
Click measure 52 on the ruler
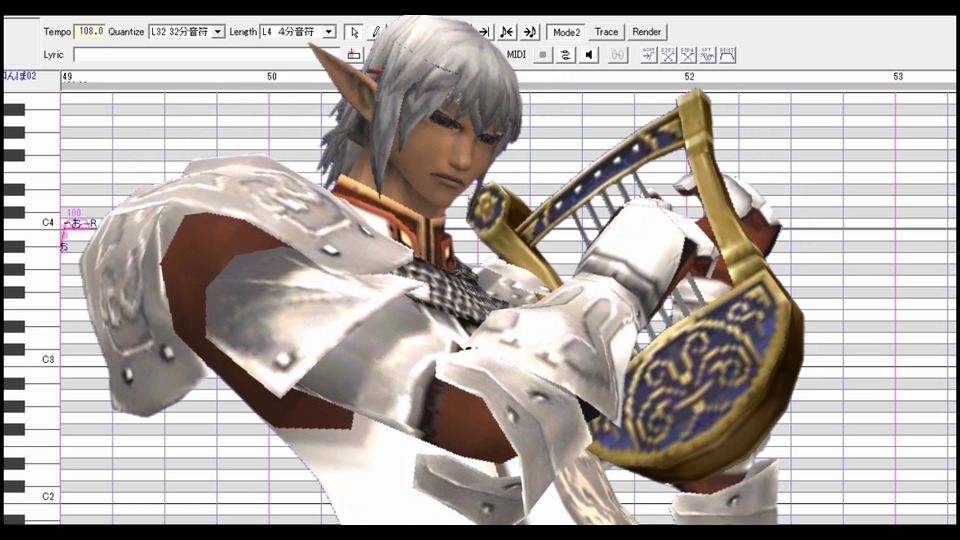click(x=689, y=77)
